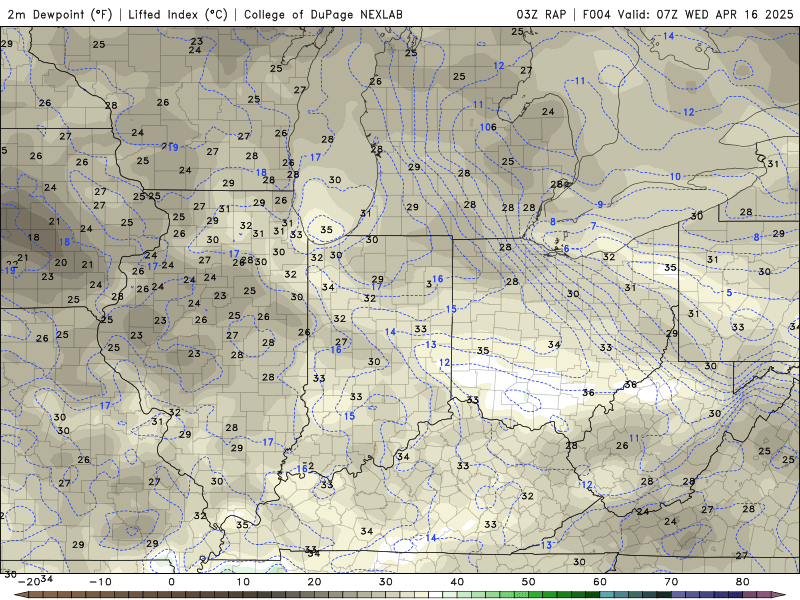Click the blue "7" lifted index contour label
Image resolution: width=800 pixels, height=600 pixels.
point(593,226)
